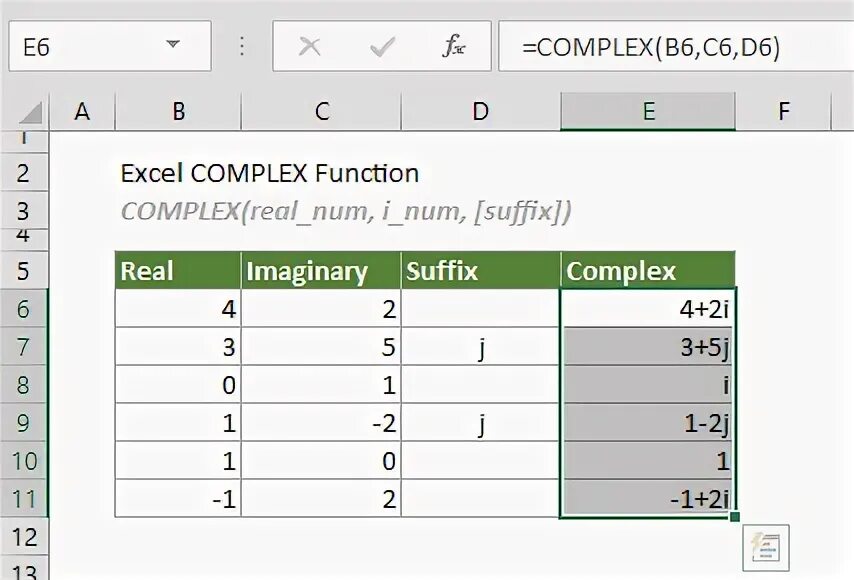Select row 8 header
Image resolution: width=854 pixels, height=580 pixels.
pyautogui.click(x=24, y=384)
